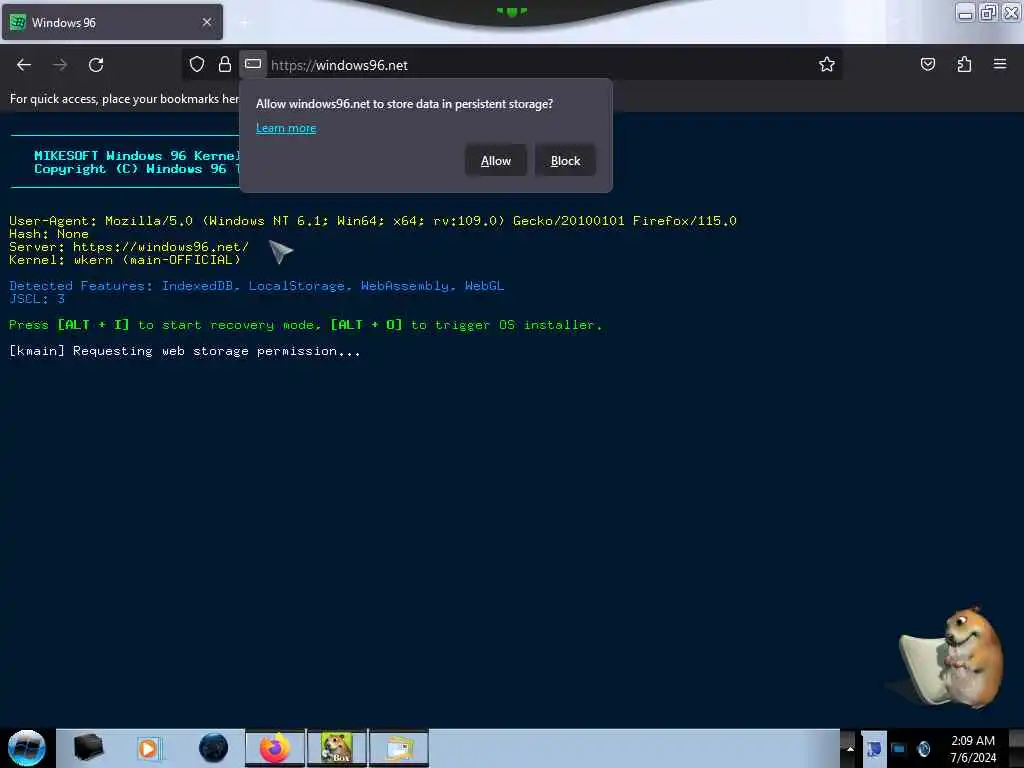Open the black box taskbar app
This screenshot has width=1024, height=768.
(x=88, y=747)
